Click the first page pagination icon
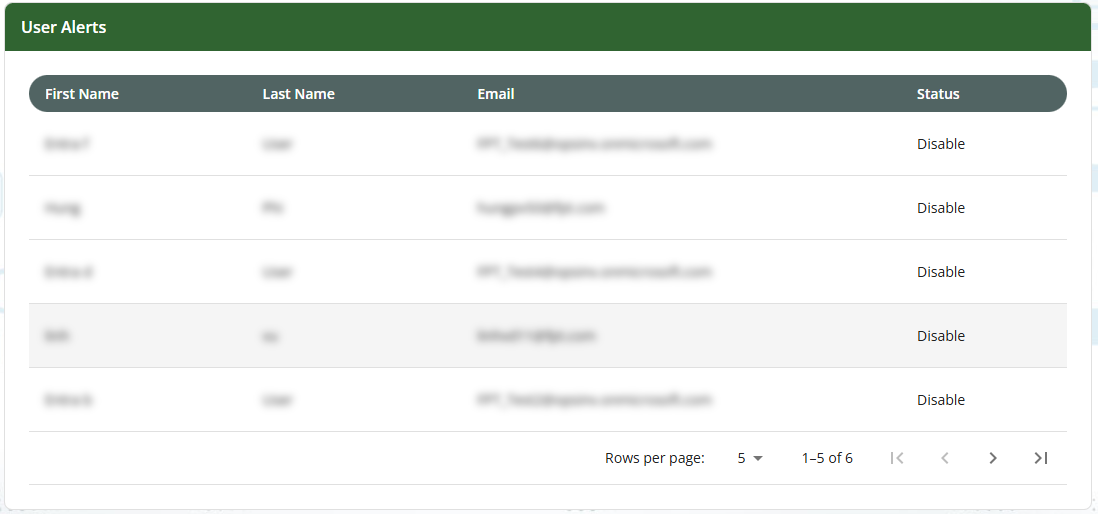This screenshot has height=514, width=1098. coord(897,458)
